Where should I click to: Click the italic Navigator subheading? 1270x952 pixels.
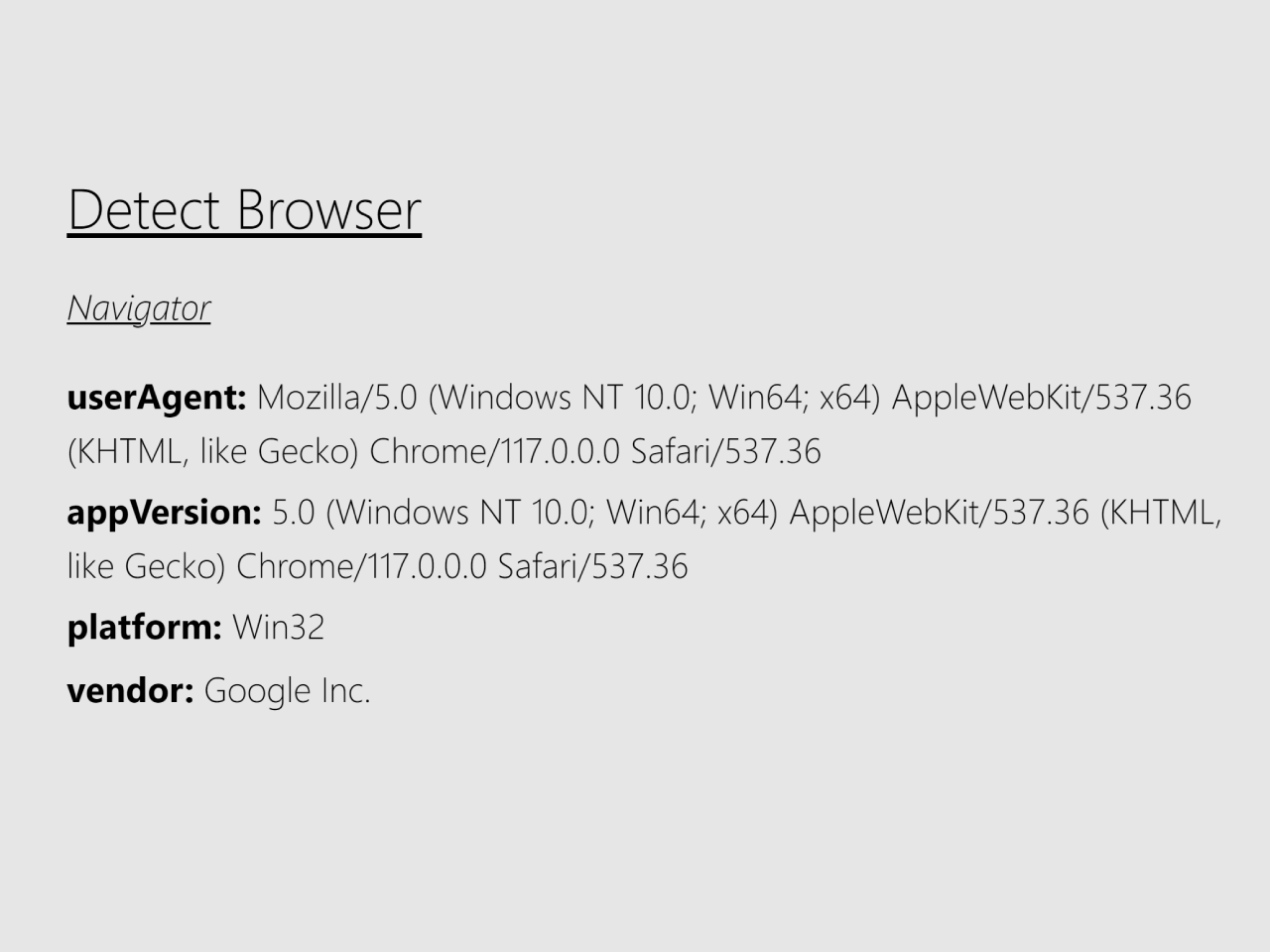click(x=139, y=308)
